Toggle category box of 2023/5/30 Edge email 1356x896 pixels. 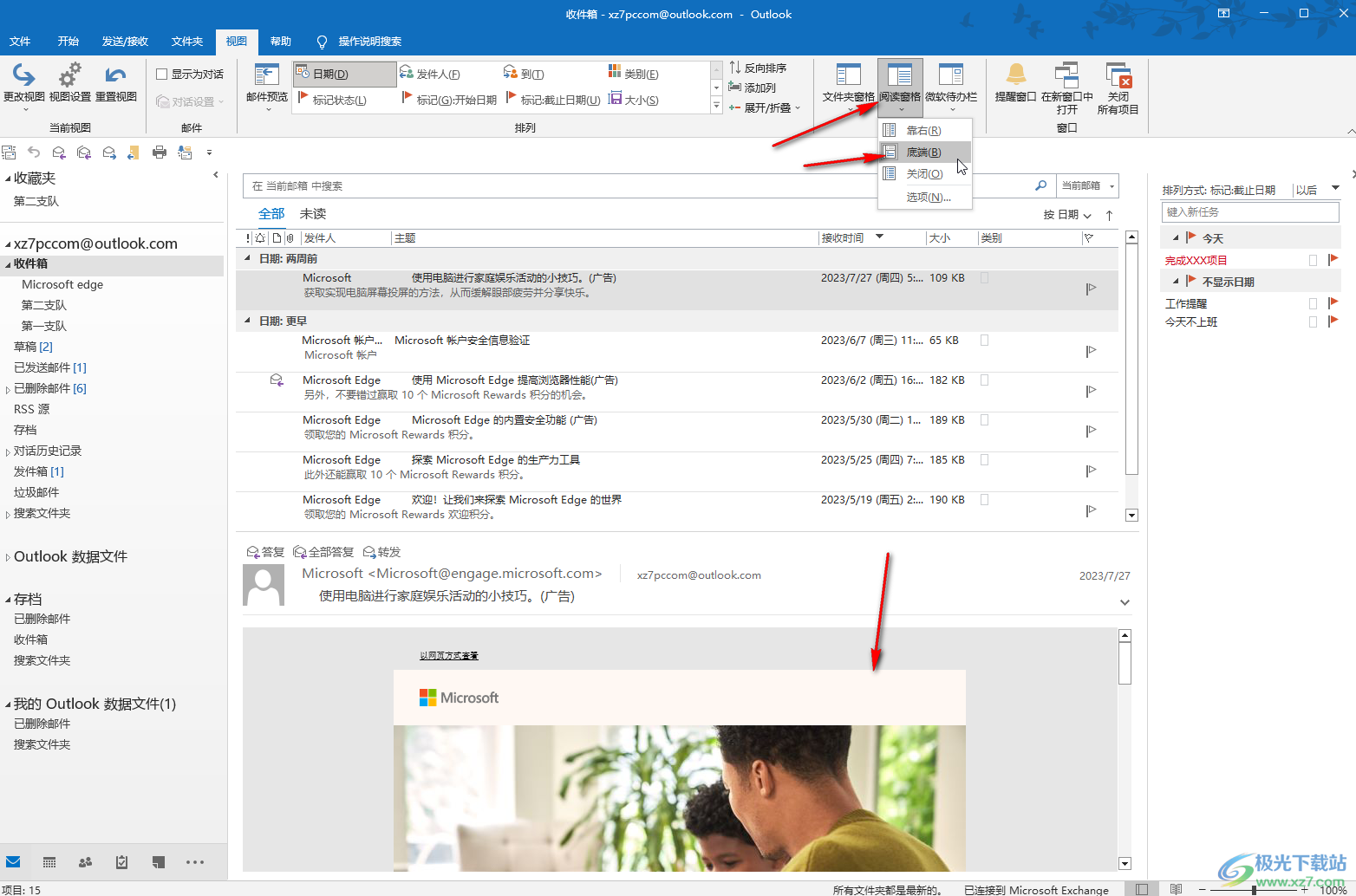tap(985, 420)
